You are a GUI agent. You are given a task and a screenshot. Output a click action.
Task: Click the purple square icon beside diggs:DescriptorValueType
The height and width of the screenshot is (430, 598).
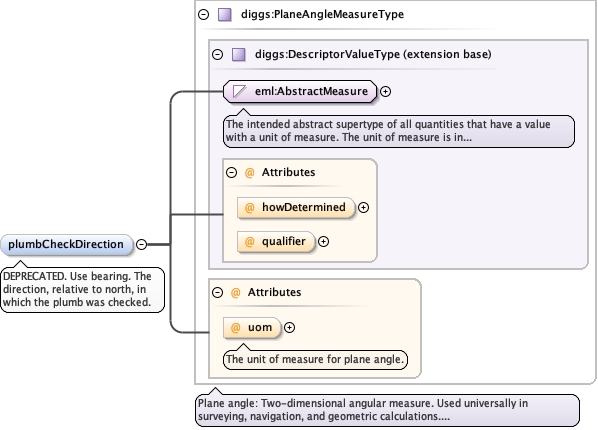tap(239, 54)
